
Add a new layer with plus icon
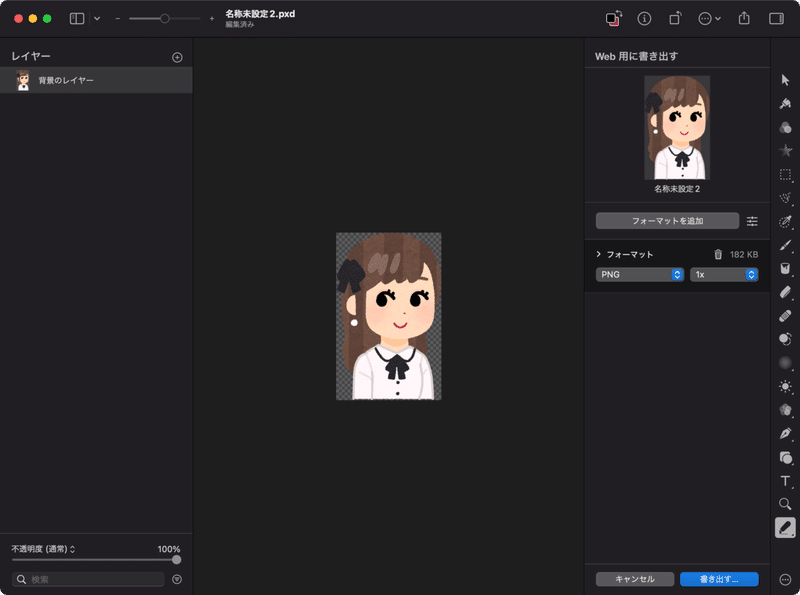point(177,57)
